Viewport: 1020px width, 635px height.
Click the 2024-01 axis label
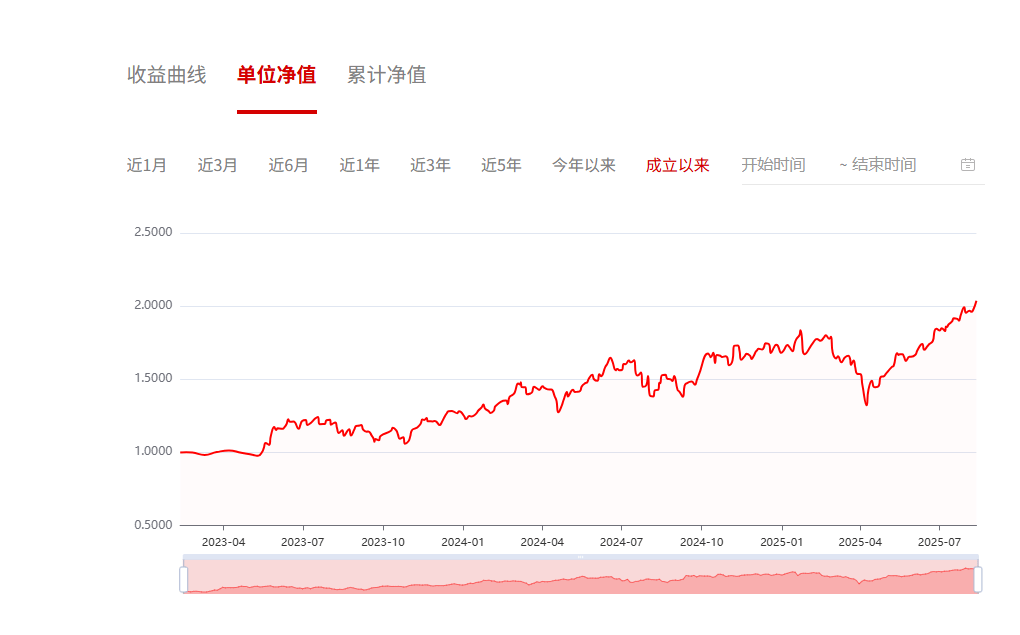tap(464, 540)
